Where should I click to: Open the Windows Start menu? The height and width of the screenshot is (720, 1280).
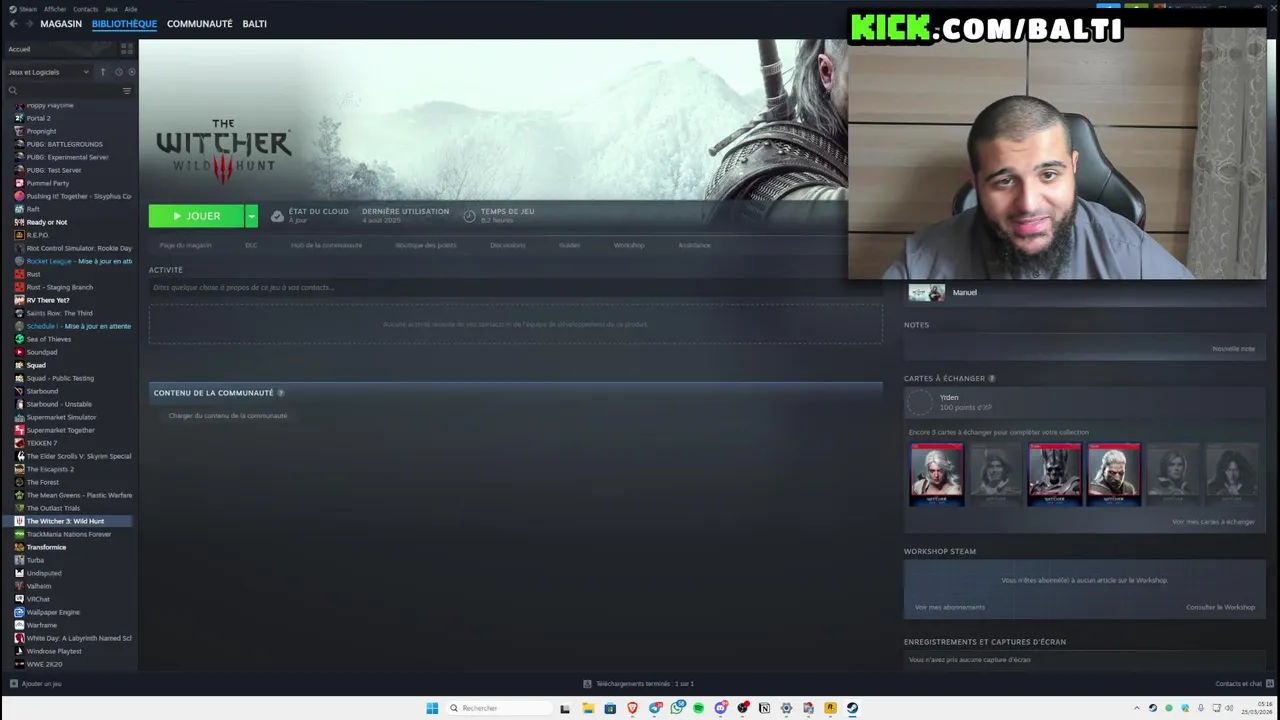click(432, 708)
